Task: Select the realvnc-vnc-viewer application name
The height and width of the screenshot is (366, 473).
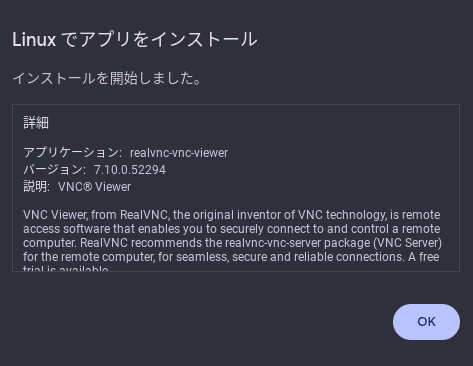Action: click(179, 153)
